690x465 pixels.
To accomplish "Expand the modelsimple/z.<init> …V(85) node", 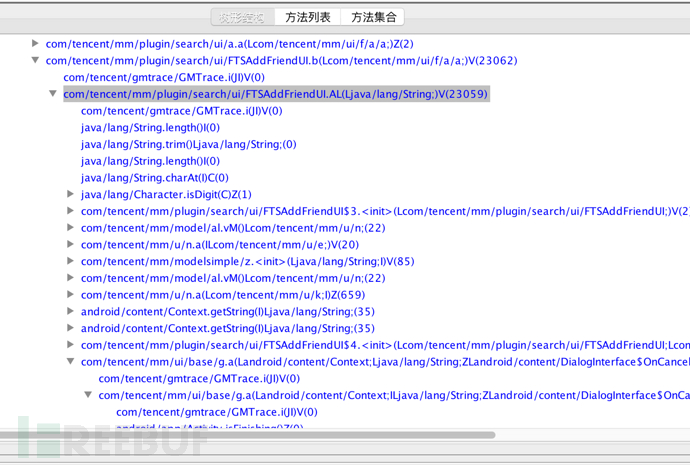I will (x=70, y=261).
